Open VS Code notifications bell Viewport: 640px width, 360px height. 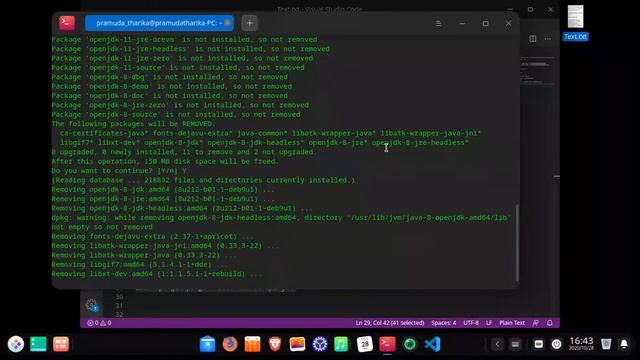pos(550,323)
